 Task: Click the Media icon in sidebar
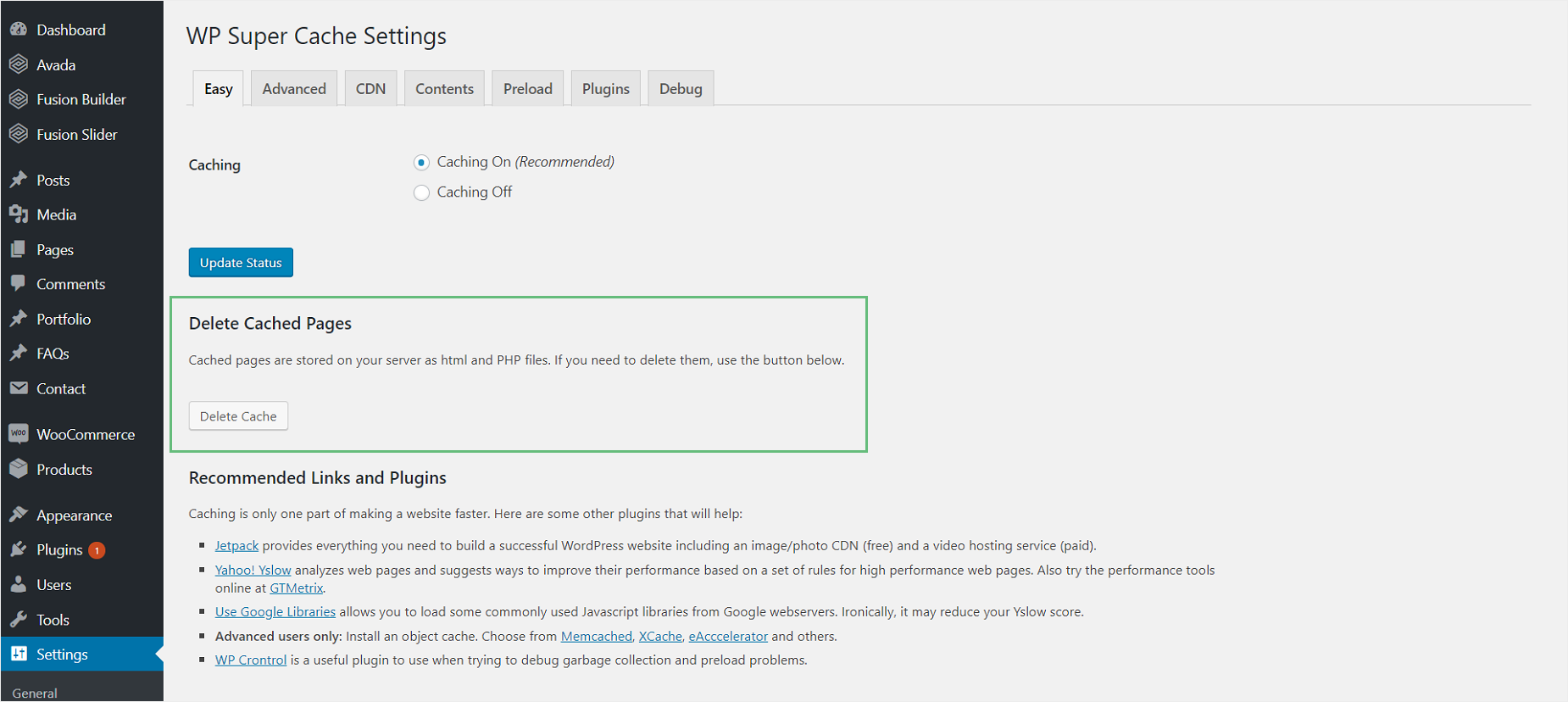coord(19,214)
